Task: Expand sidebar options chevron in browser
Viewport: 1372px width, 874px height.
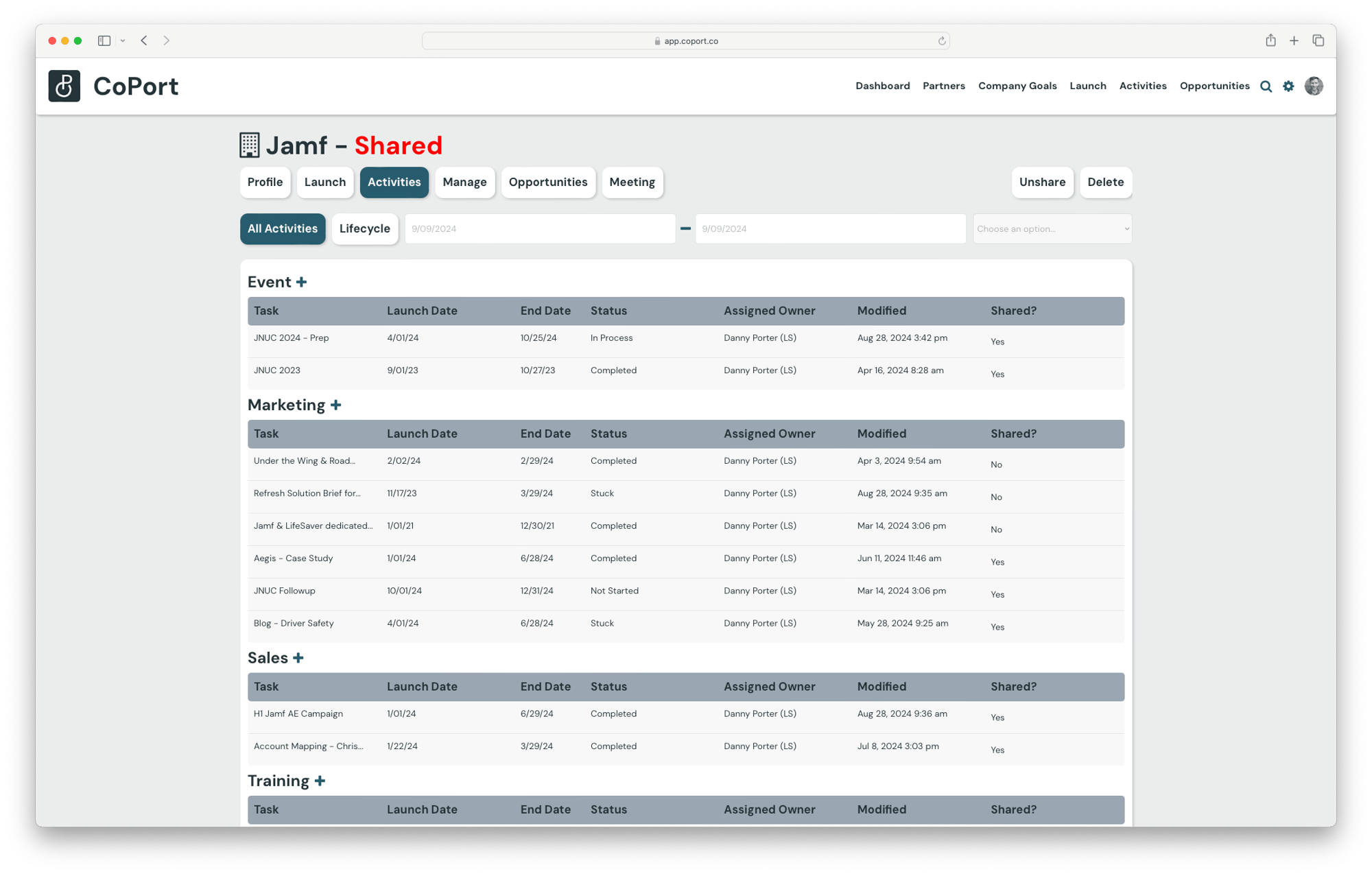Action: click(x=123, y=41)
